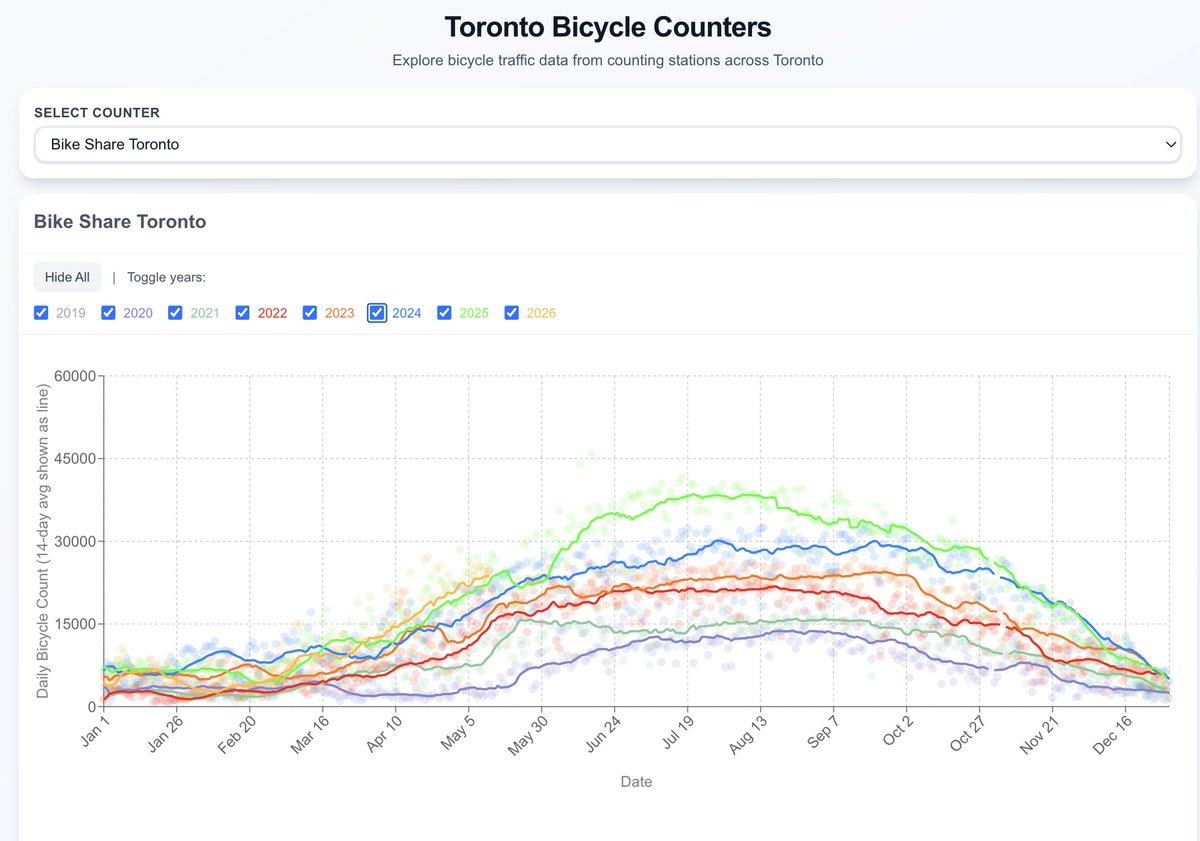Click the Hide All button
This screenshot has height=841, width=1200.
pos(67,277)
